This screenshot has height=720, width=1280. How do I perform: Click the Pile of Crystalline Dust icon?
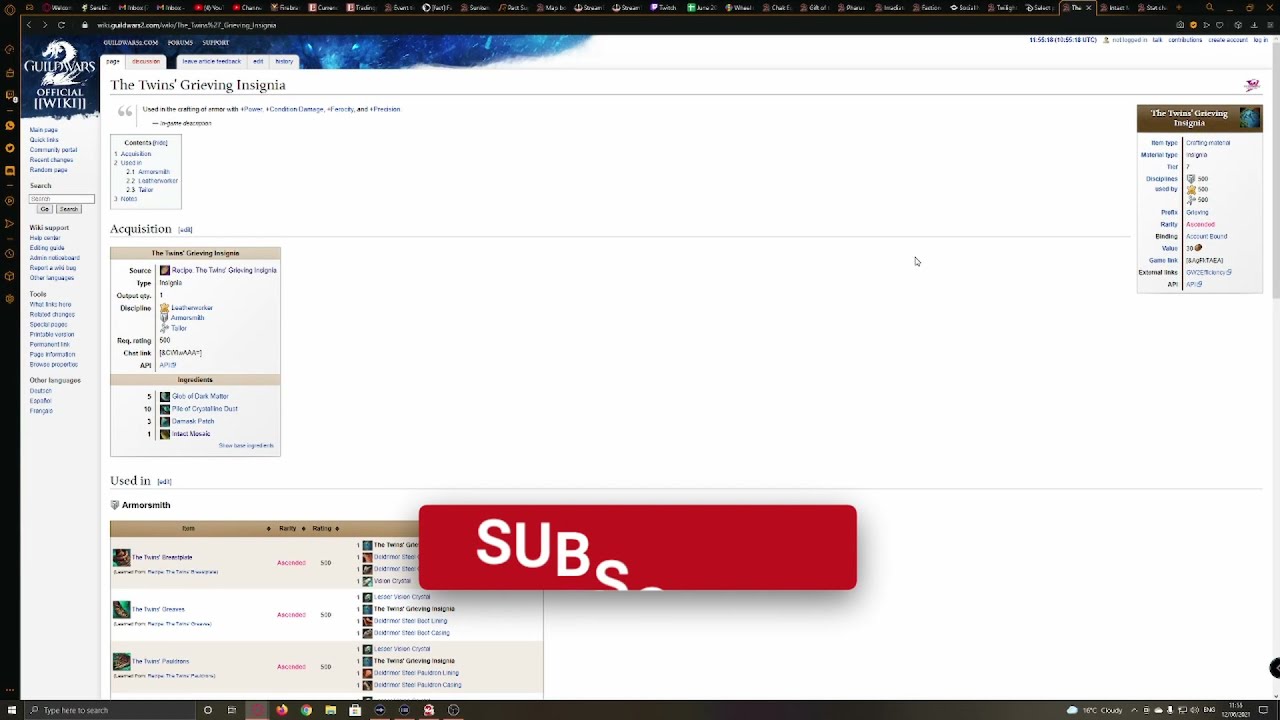[165, 409]
